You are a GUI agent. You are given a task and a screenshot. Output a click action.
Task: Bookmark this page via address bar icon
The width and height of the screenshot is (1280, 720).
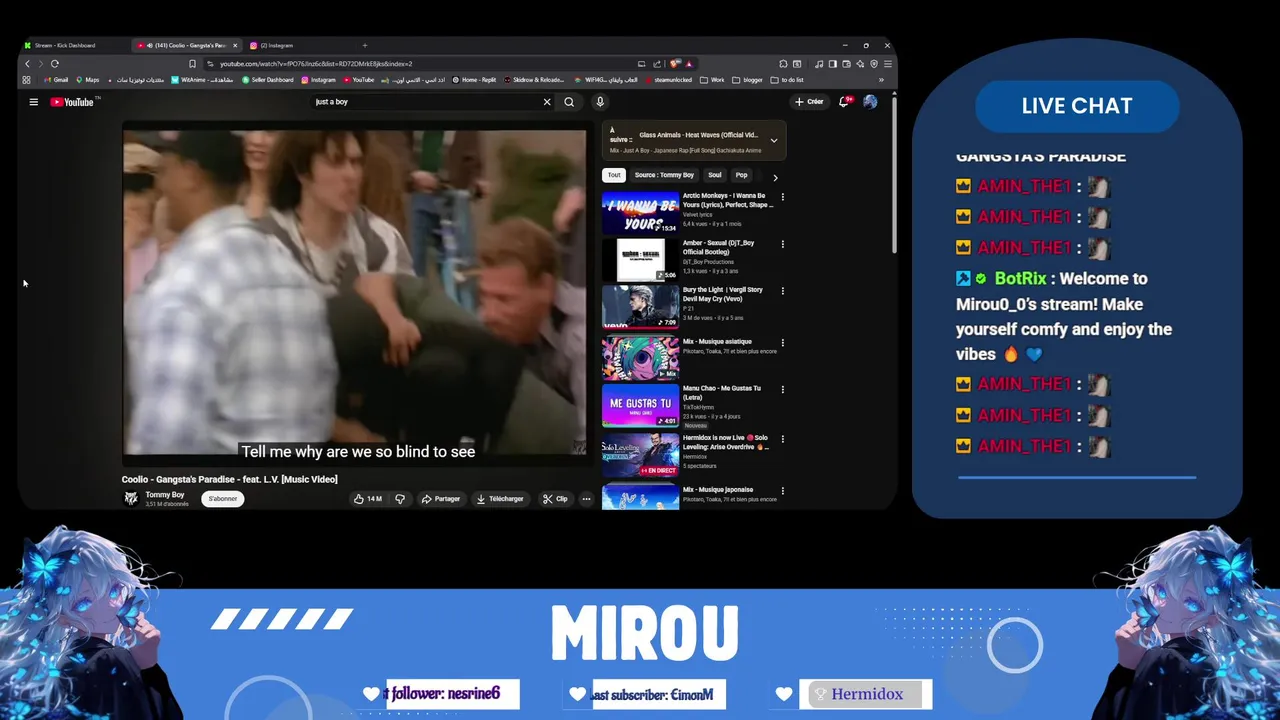coord(192,64)
